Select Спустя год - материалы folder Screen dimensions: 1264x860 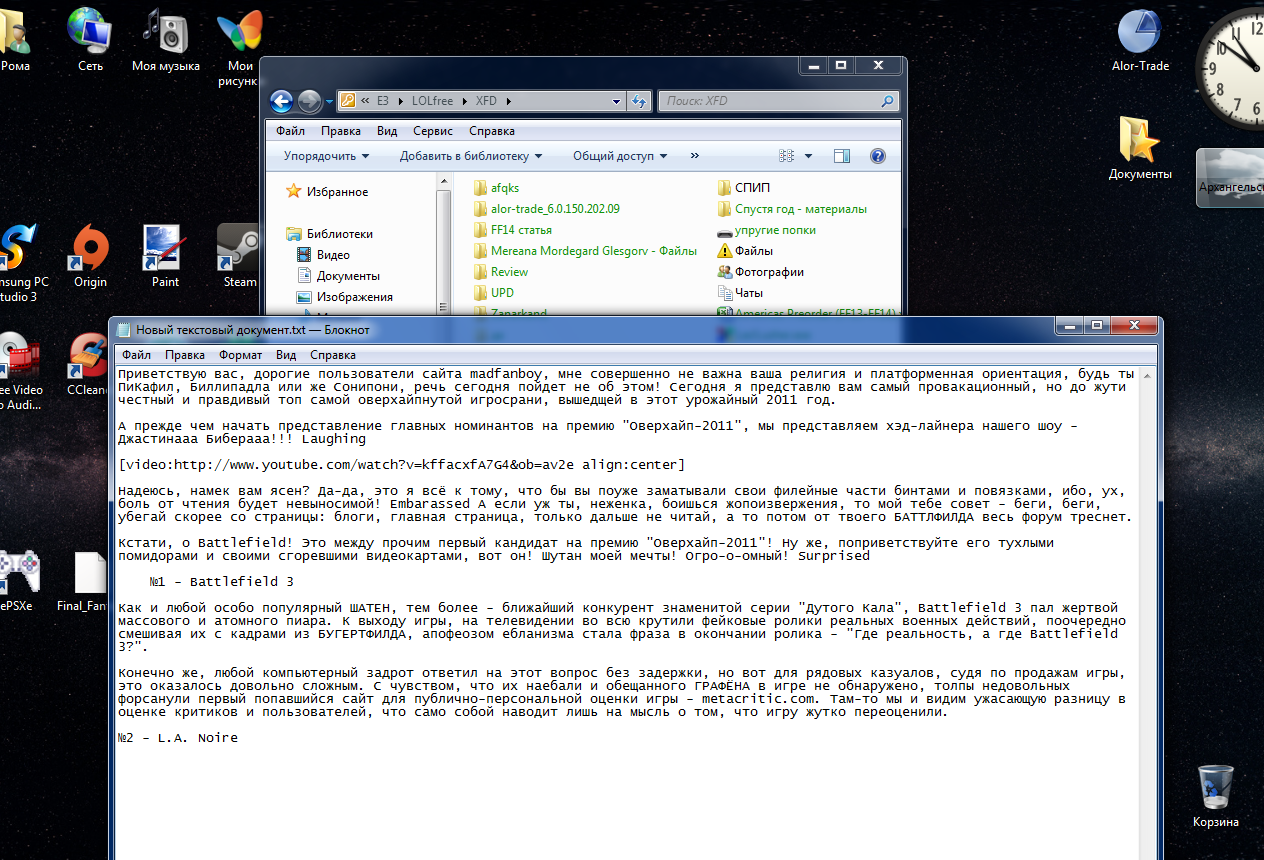pos(792,209)
